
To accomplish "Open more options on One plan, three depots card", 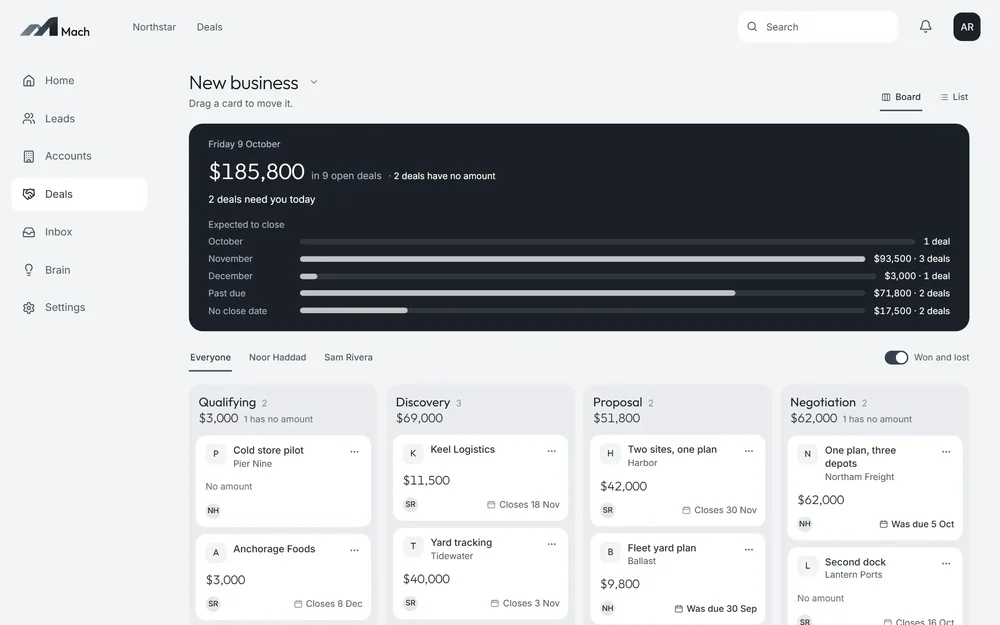I will (946, 452).
